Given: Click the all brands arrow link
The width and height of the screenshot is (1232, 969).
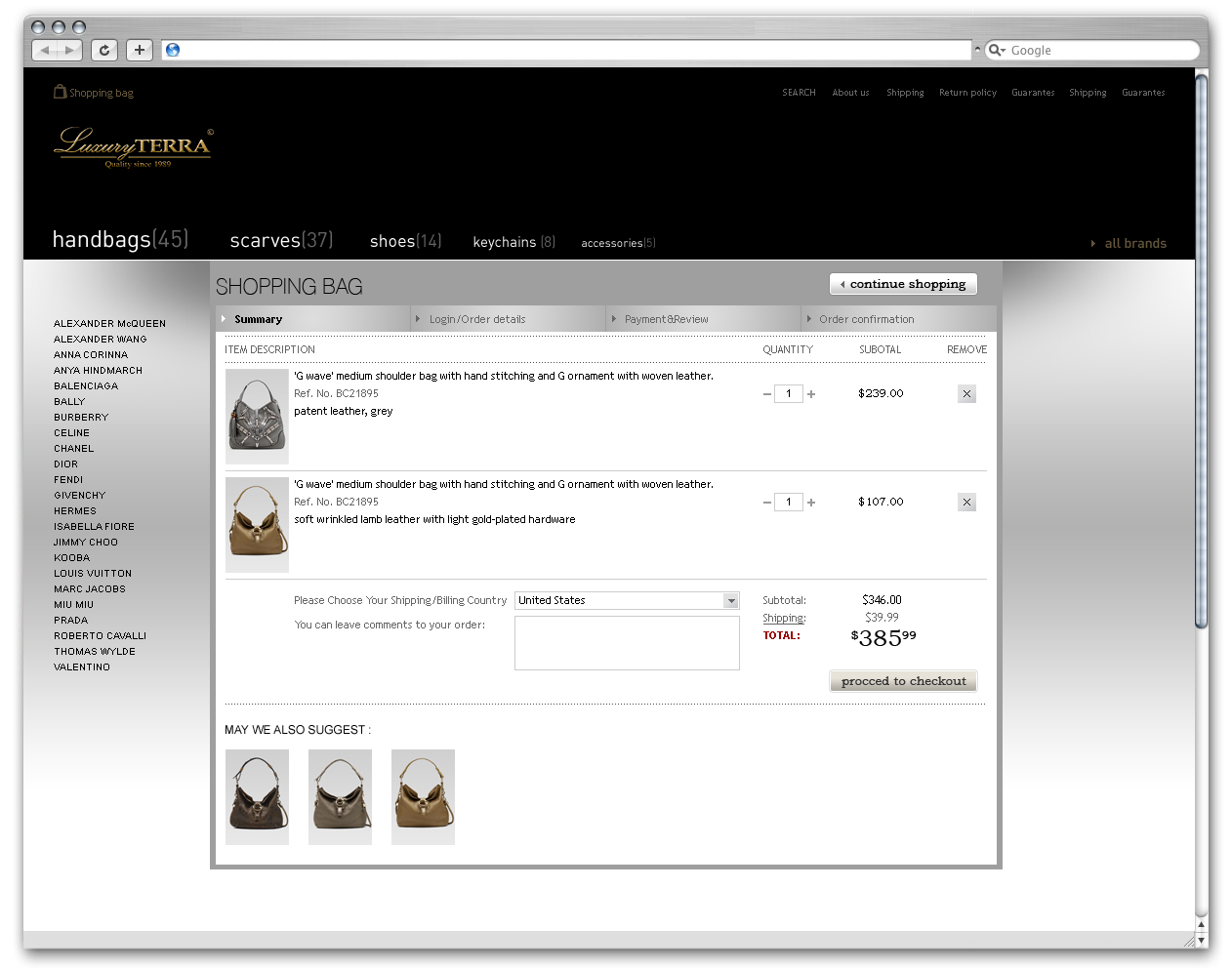Looking at the screenshot, I should coord(1129,244).
